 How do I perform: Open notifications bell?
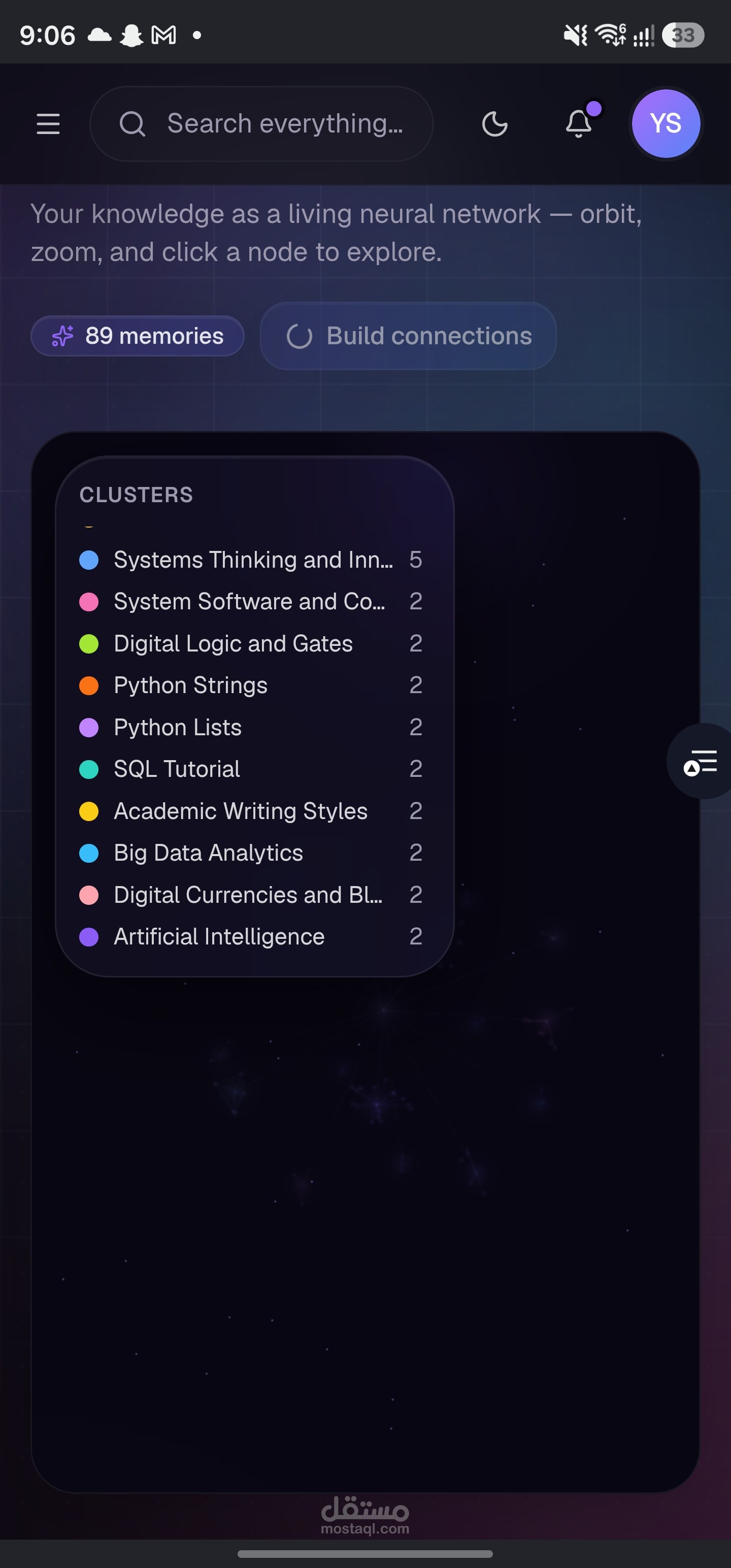579,122
